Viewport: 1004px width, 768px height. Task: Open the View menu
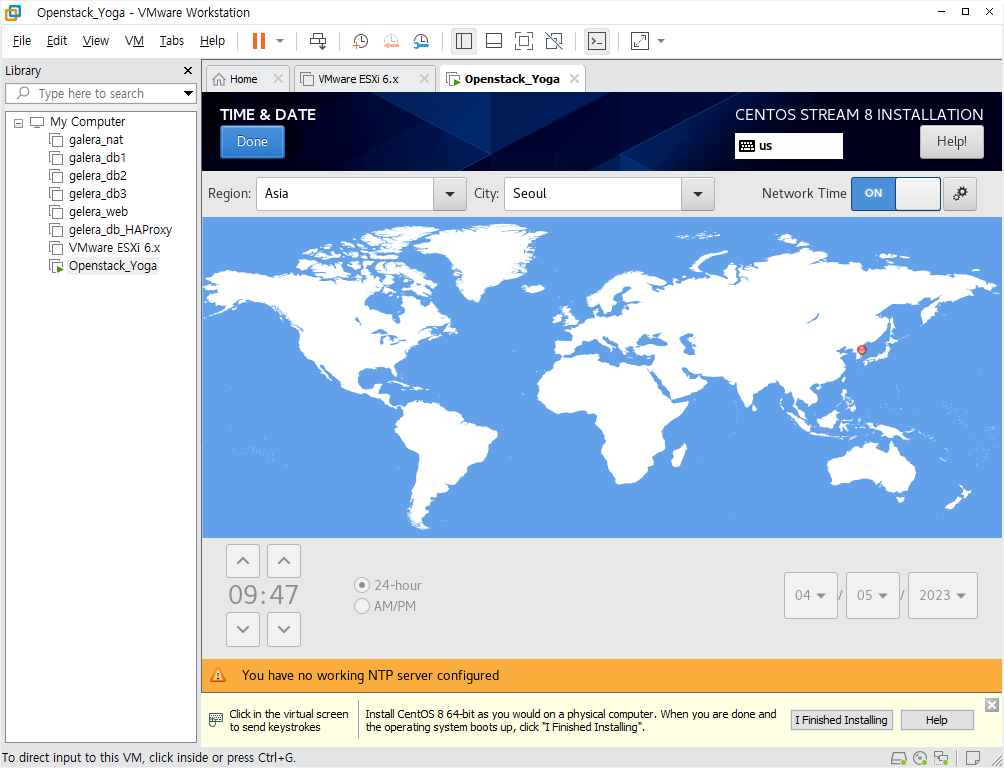[x=95, y=41]
